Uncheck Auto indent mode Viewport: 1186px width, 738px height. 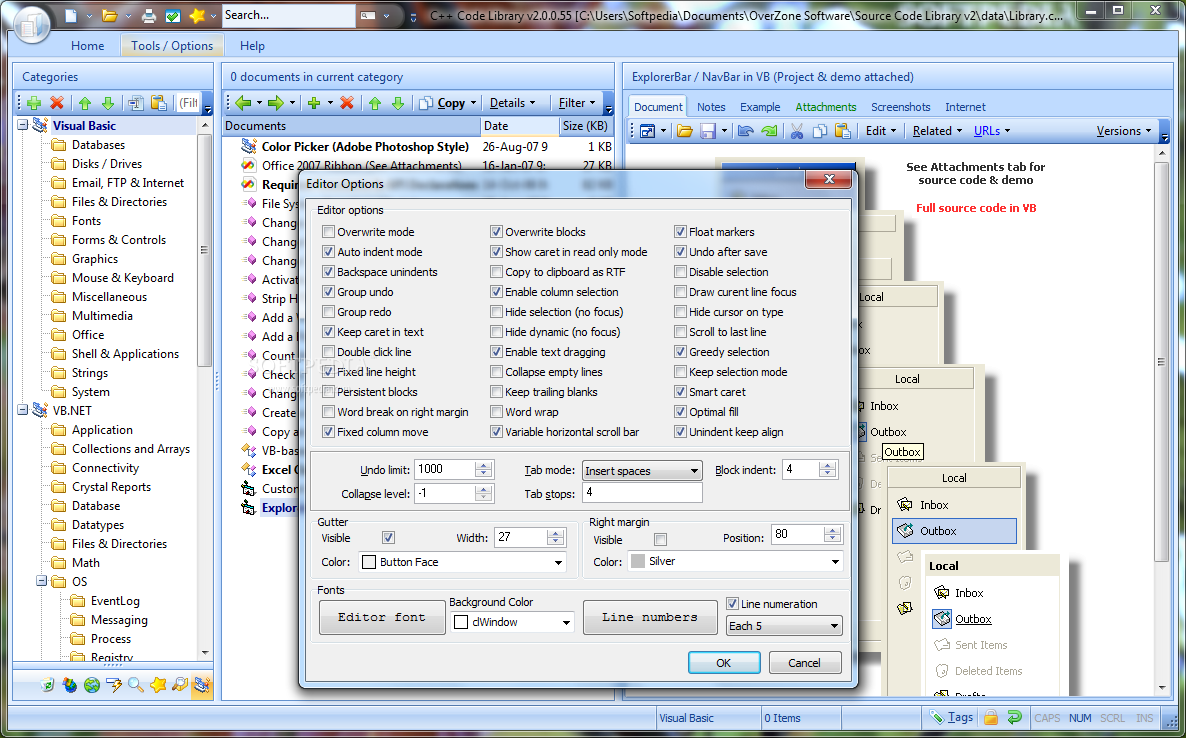[x=328, y=252]
